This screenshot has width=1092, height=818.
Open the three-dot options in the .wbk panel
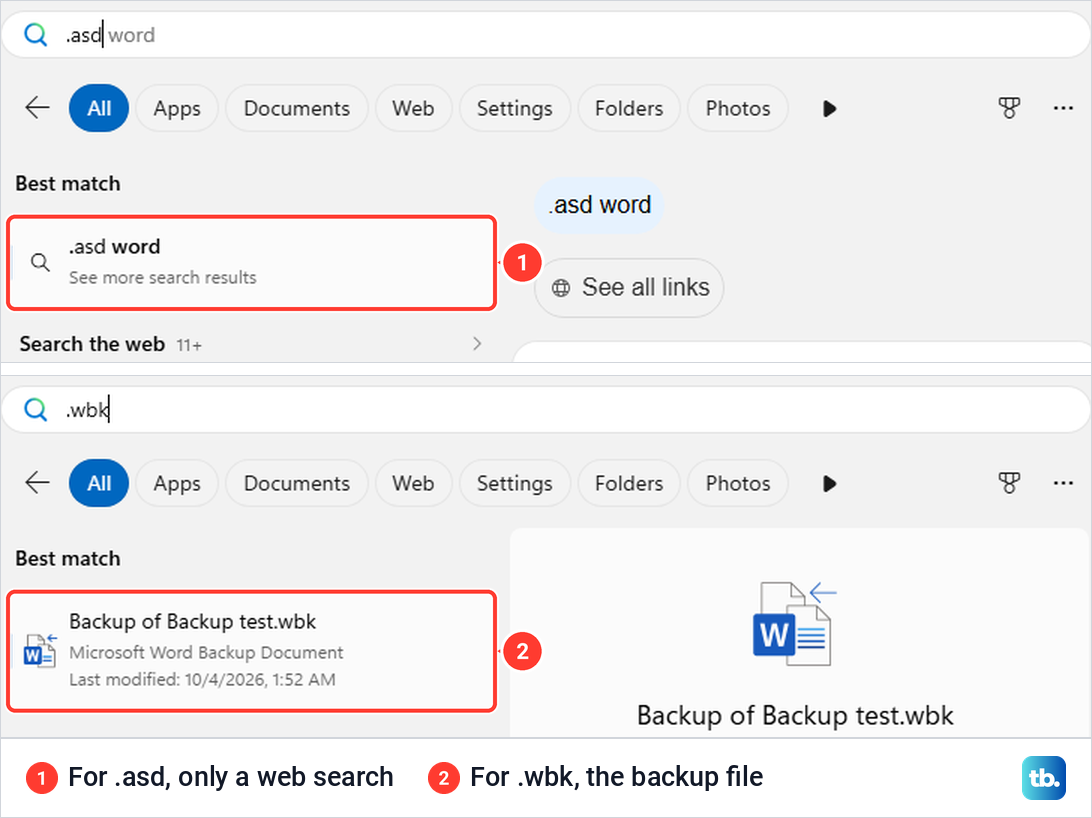(1063, 482)
